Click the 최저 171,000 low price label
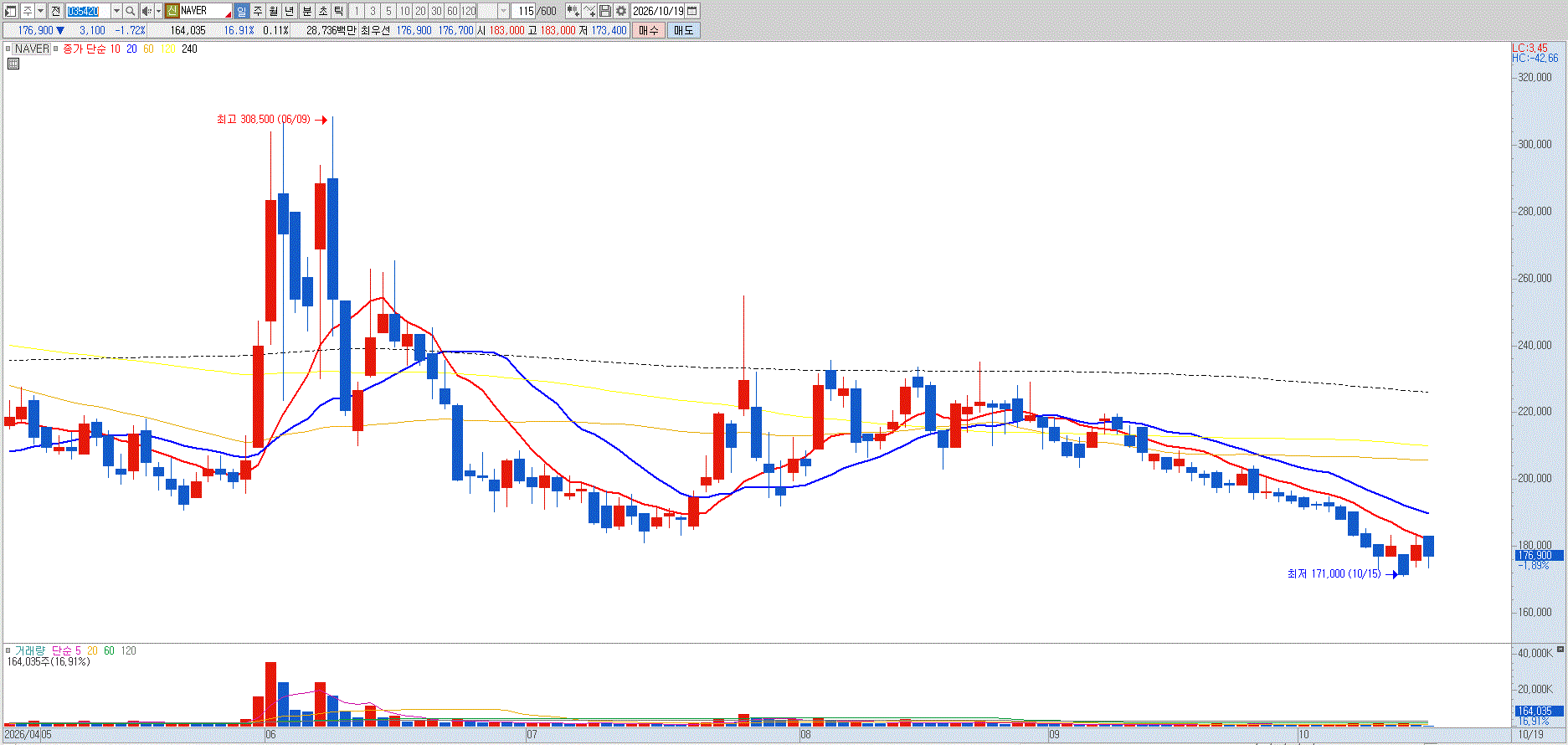The width and height of the screenshot is (1568, 745). (1334, 573)
